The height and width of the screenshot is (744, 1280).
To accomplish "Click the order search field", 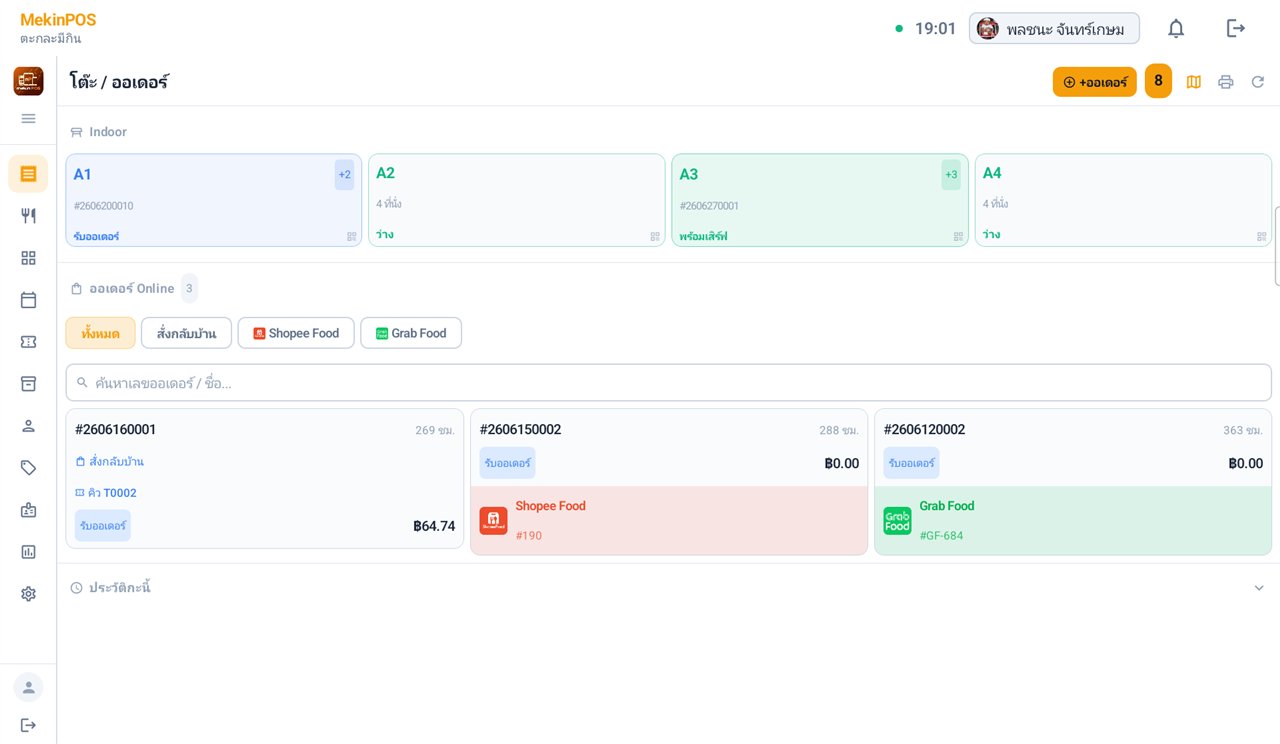I will [x=668, y=383].
